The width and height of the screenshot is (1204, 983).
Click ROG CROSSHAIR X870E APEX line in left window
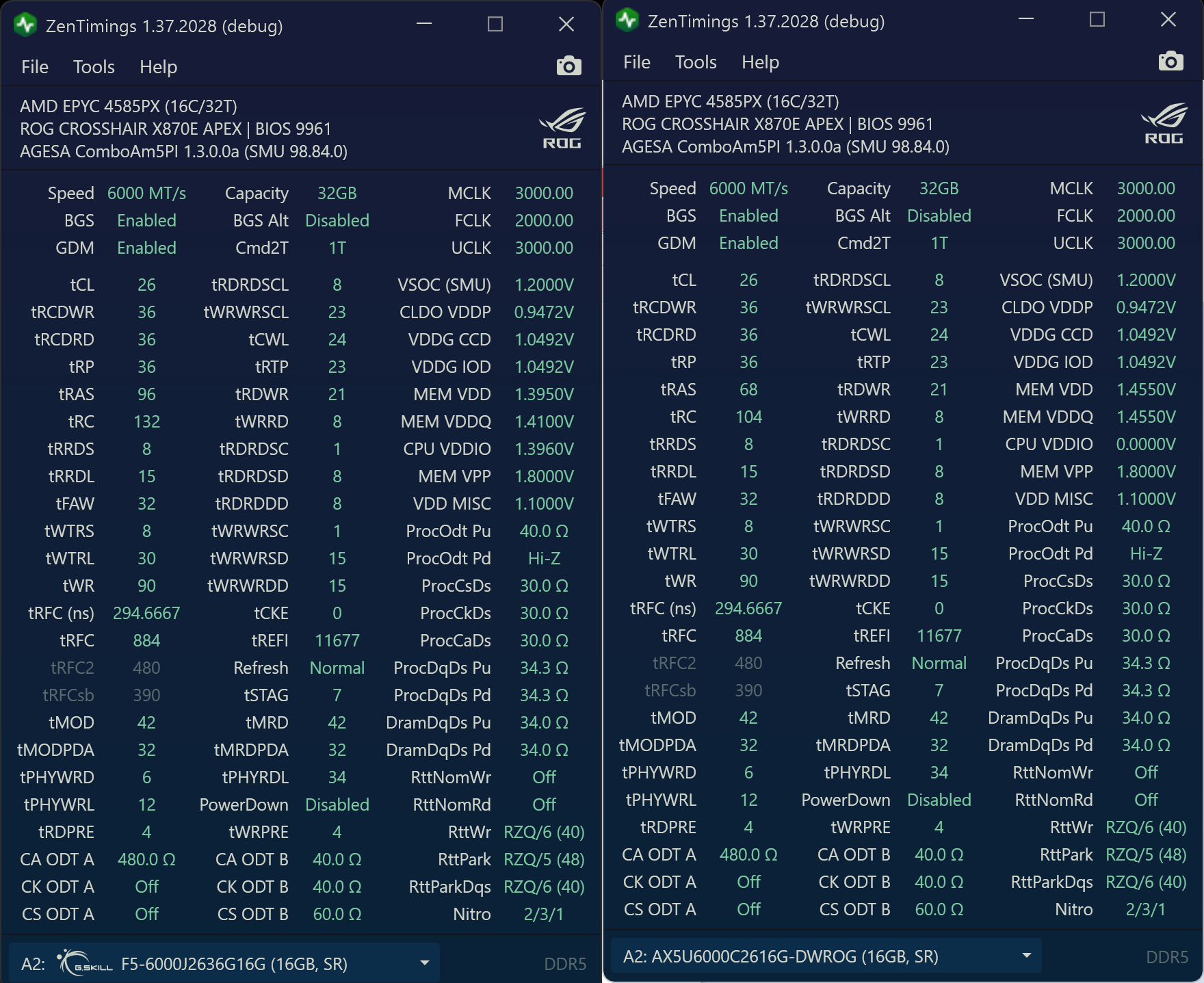pyautogui.click(x=176, y=129)
